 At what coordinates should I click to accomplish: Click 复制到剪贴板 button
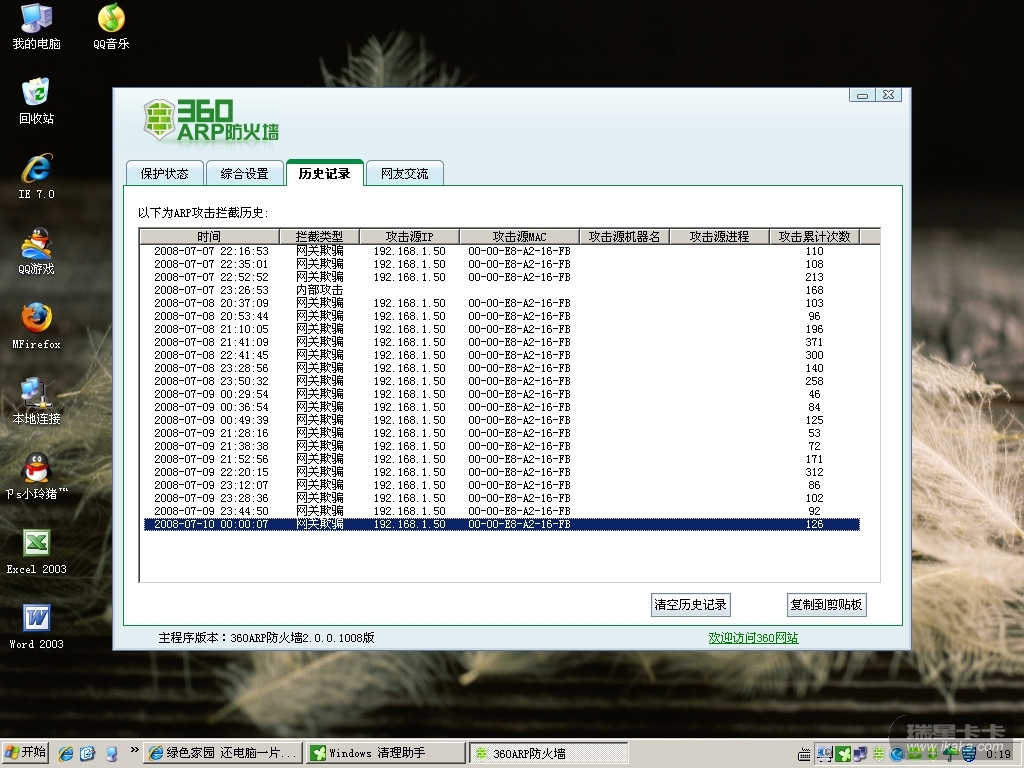coord(826,605)
